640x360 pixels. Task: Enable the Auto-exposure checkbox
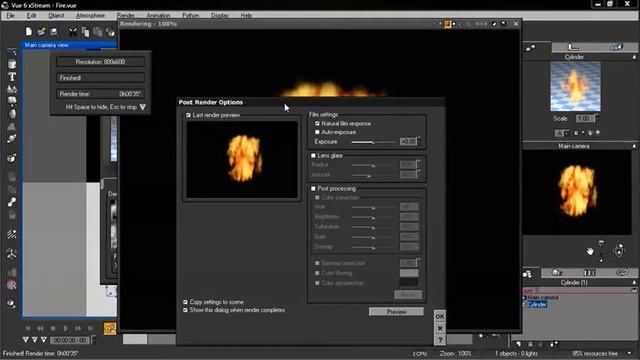(x=317, y=132)
